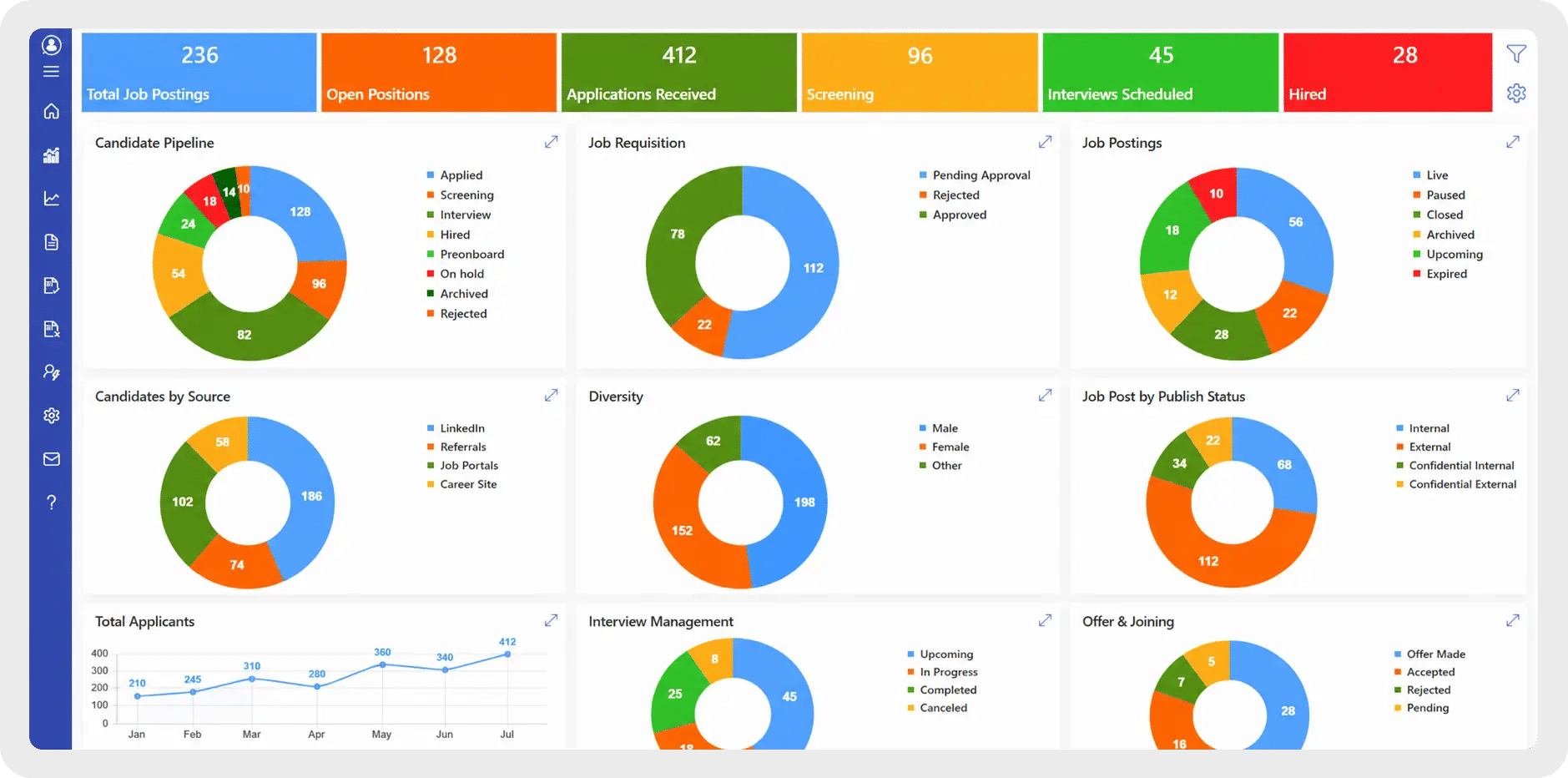The height and width of the screenshot is (778, 1568).
Task: Click the 412 Jul point on Total Applicants chart
Action: [507, 654]
